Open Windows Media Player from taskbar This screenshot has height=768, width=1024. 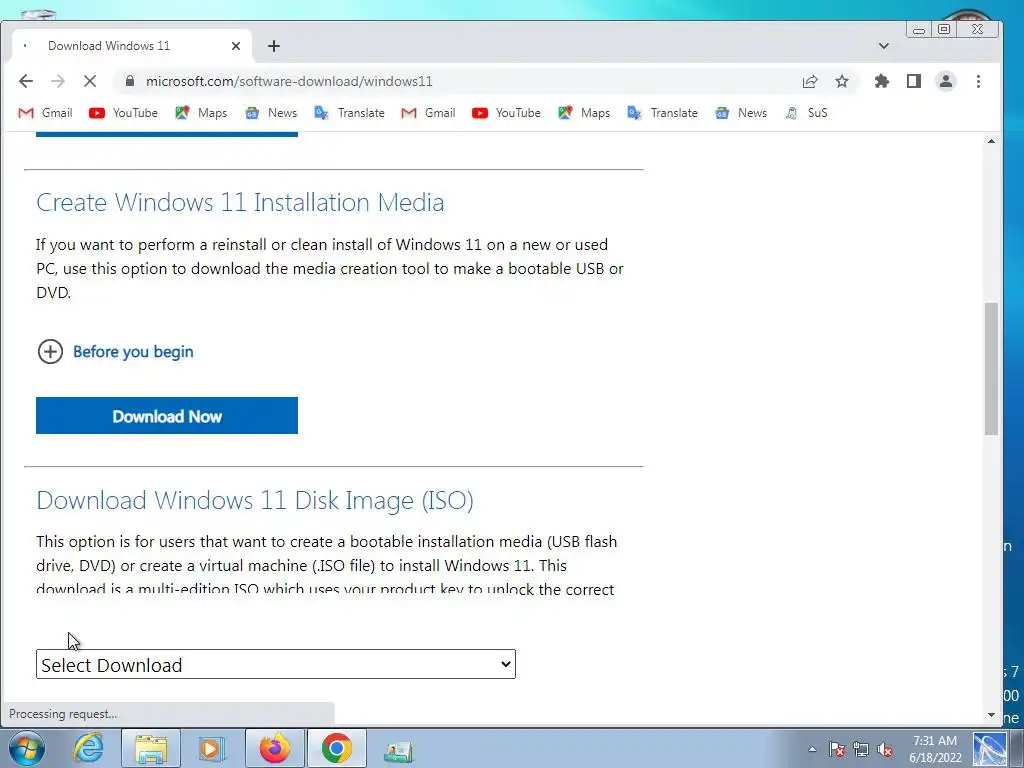(x=211, y=748)
